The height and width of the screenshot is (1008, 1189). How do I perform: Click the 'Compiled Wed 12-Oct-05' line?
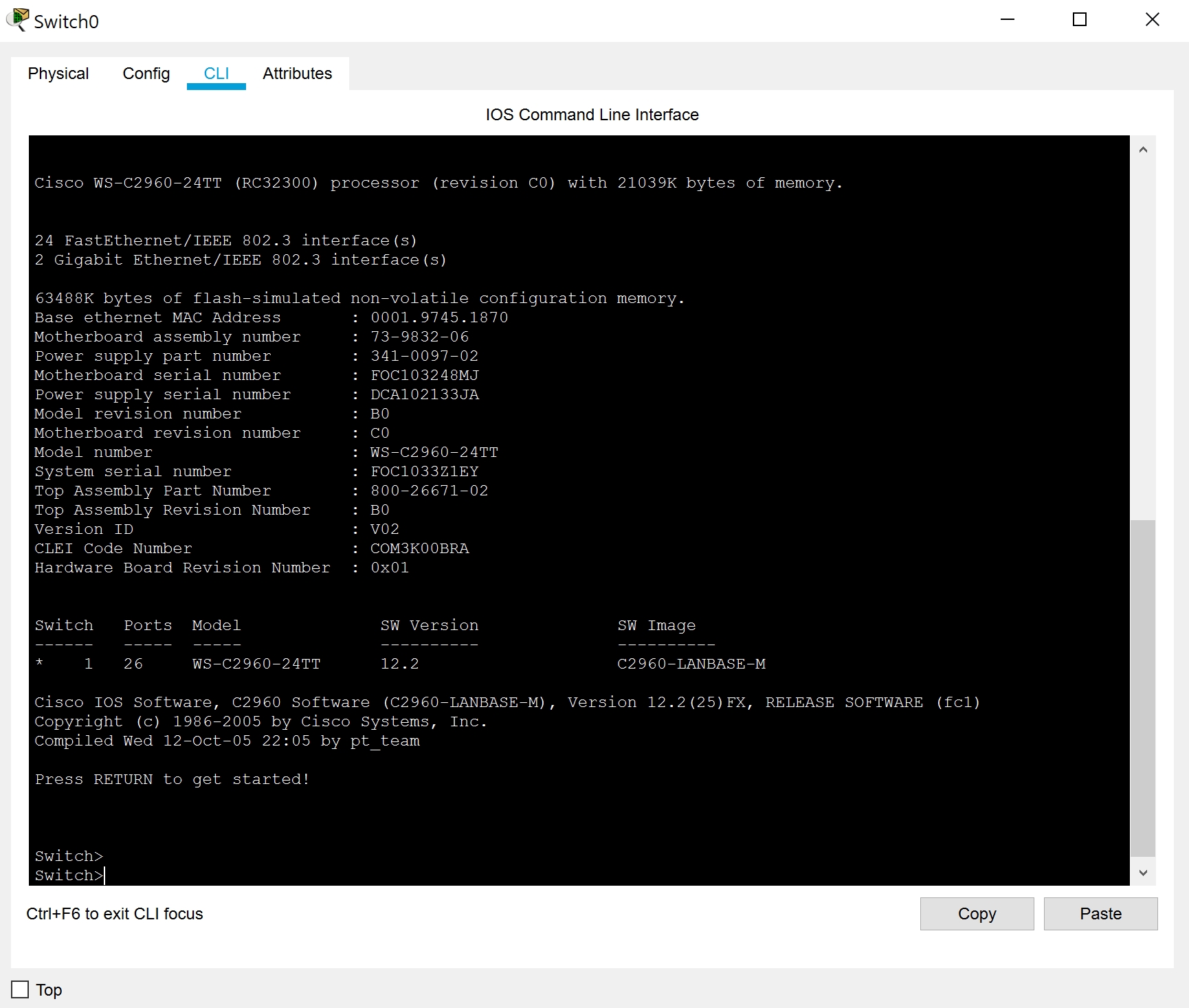[x=227, y=741]
